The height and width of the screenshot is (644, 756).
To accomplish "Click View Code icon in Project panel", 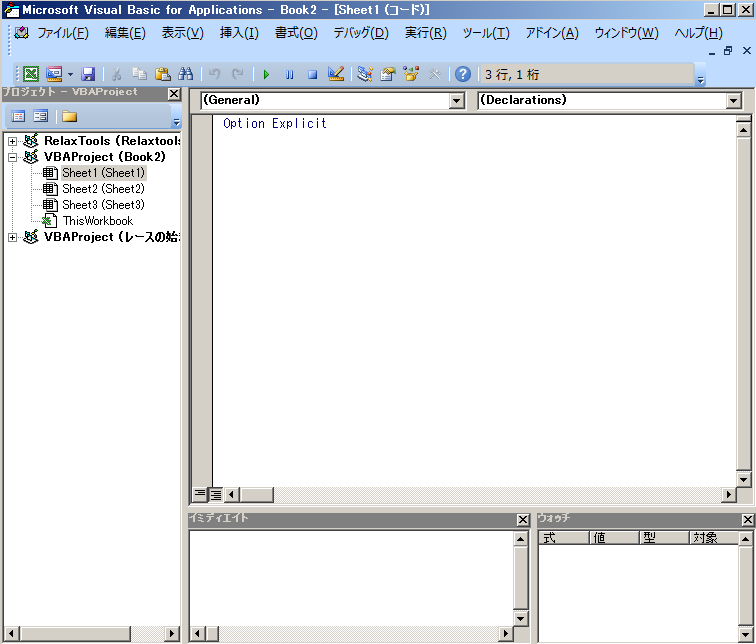I will [18, 116].
